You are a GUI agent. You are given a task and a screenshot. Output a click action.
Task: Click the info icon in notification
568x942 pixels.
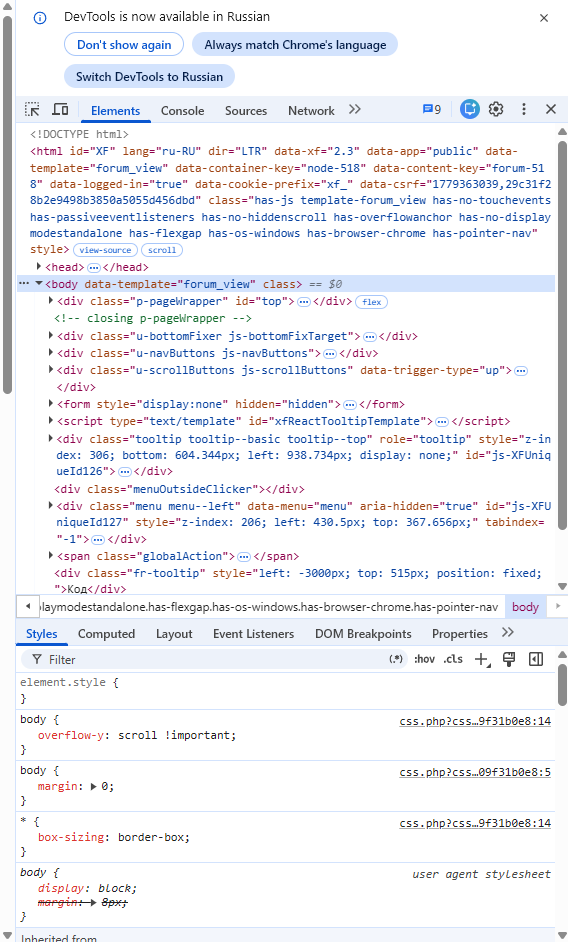[x=40, y=18]
